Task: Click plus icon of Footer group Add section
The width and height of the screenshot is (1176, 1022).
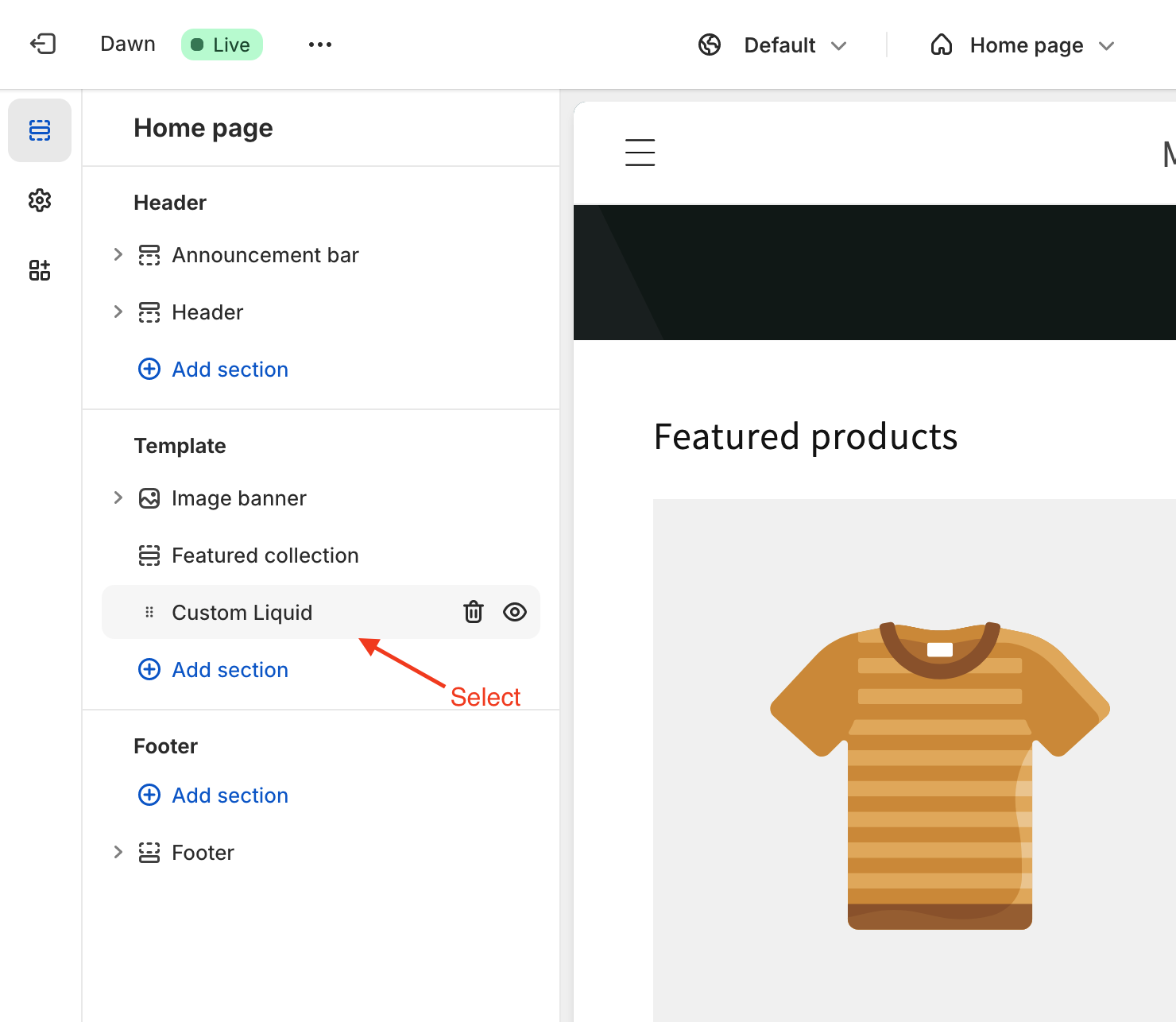Action: [149, 795]
